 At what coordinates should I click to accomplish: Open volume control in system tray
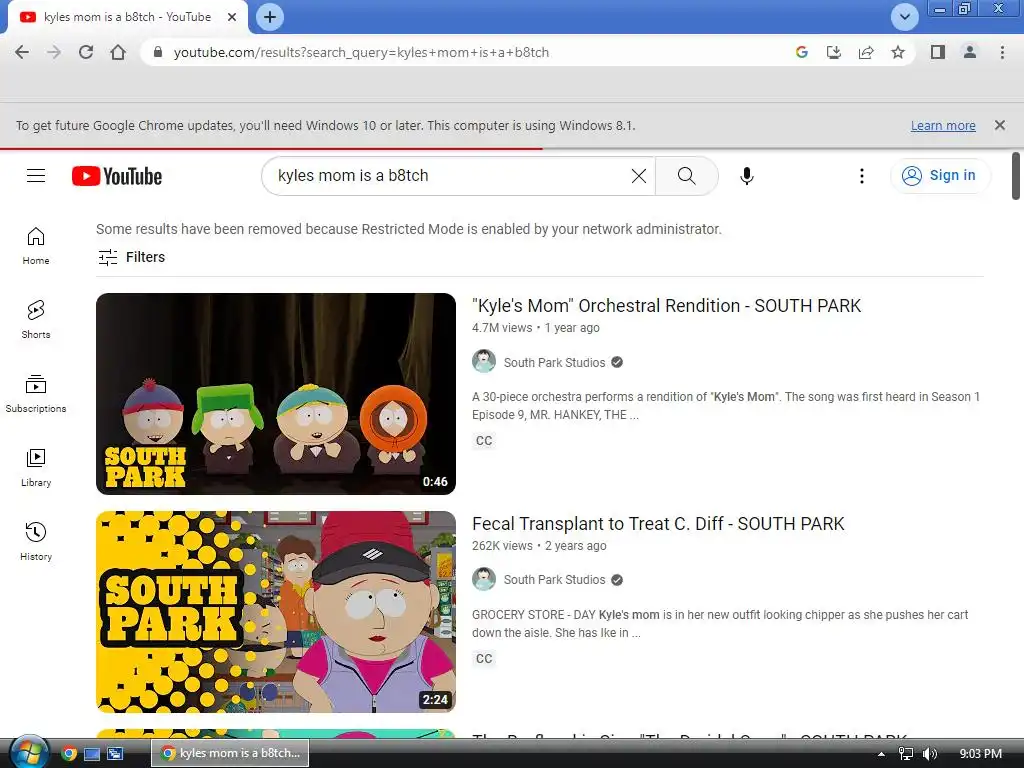(x=931, y=754)
